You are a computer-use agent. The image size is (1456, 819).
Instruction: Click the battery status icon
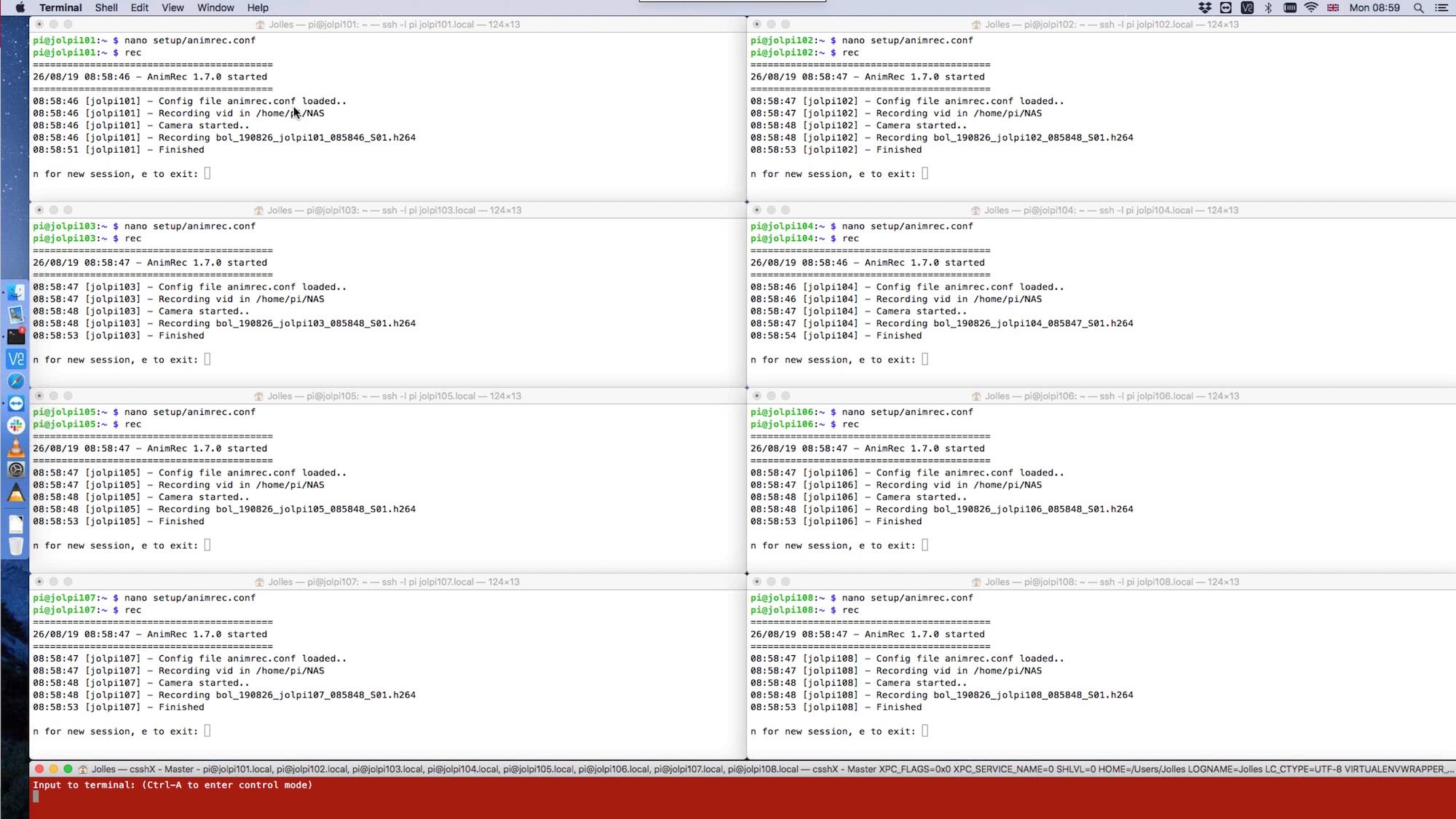tap(1290, 7)
